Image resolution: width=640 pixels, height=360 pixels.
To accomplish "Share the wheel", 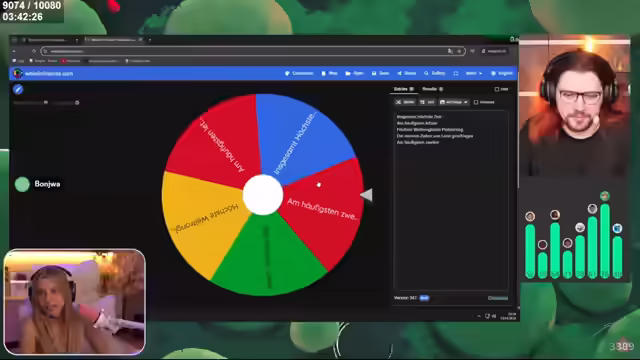I will (407, 73).
